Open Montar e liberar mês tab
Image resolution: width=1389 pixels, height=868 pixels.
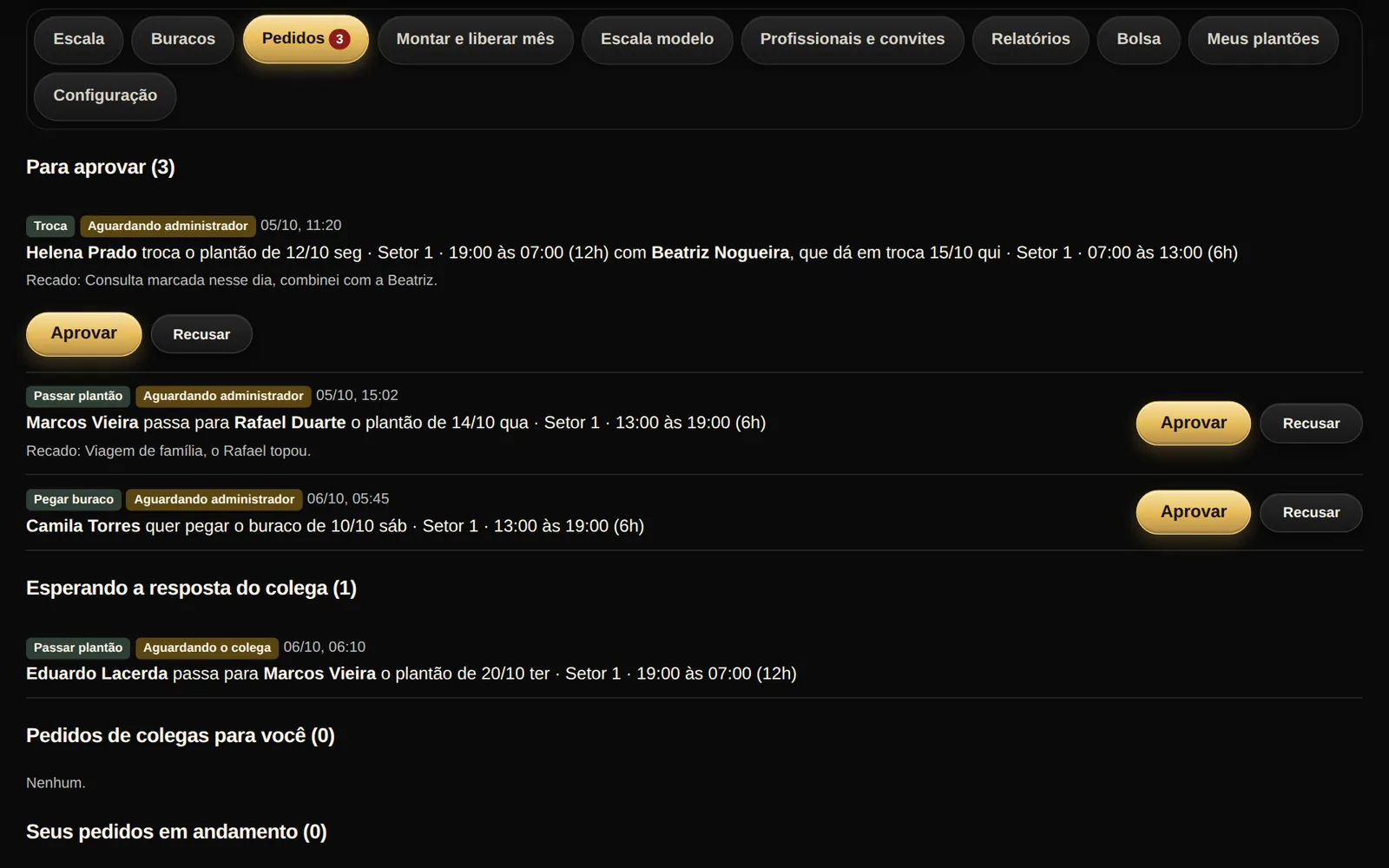(x=475, y=39)
